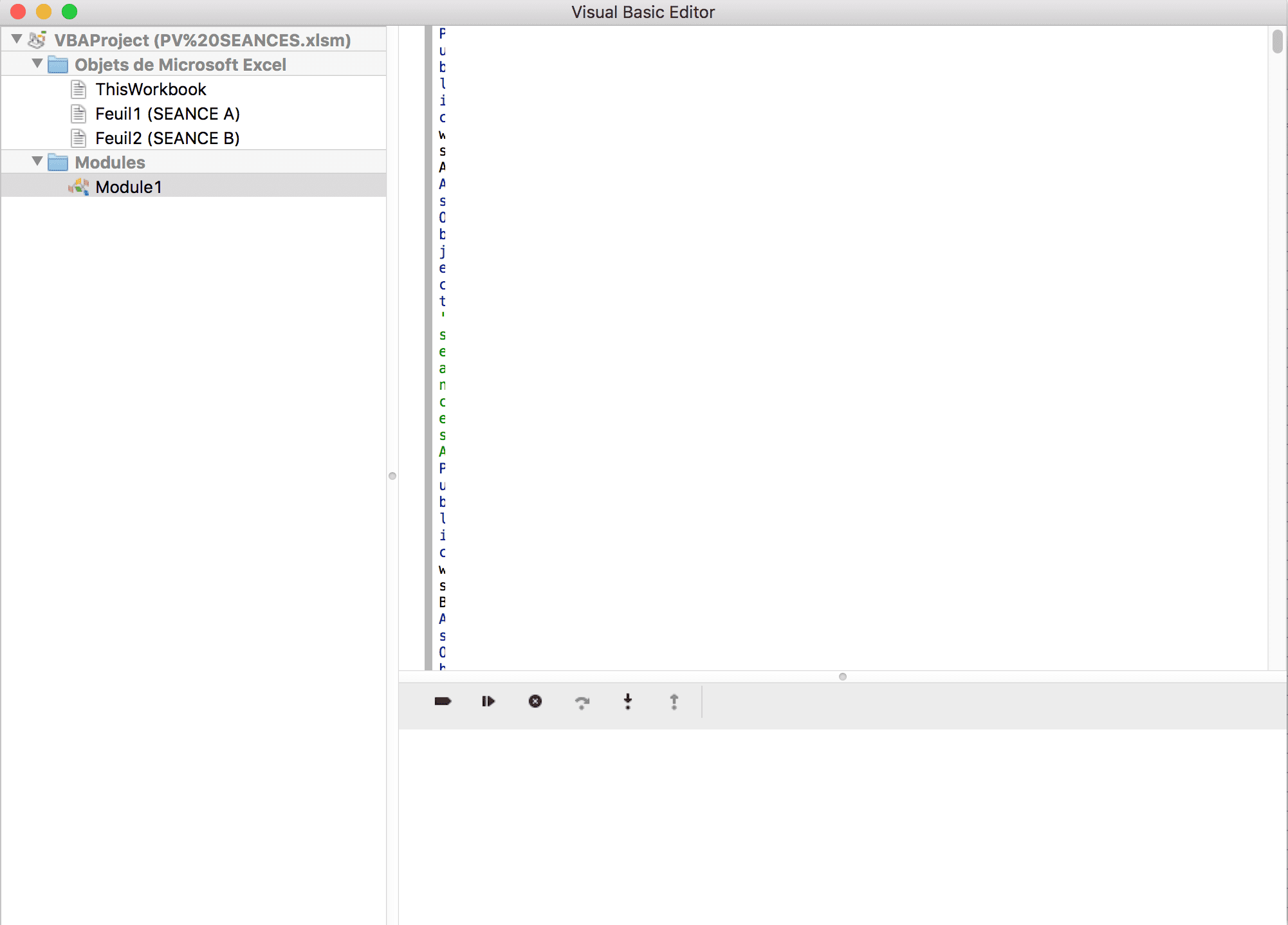Click the Step Into down-arrow icon
This screenshot has width=1288, height=925.
point(628,701)
